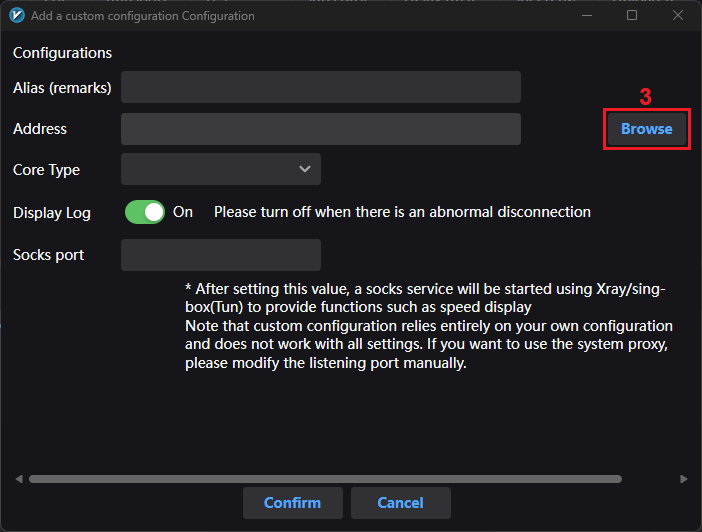Expand the Core Type dropdown
Image resolution: width=702 pixels, height=532 pixels.
[x=221, y=169]
